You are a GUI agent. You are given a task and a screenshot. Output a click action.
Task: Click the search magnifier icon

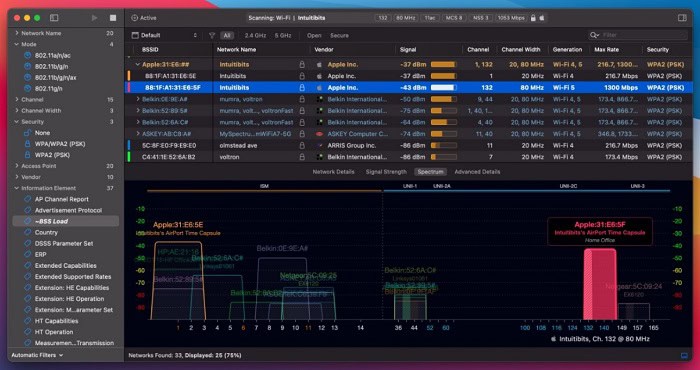[594, 35]
